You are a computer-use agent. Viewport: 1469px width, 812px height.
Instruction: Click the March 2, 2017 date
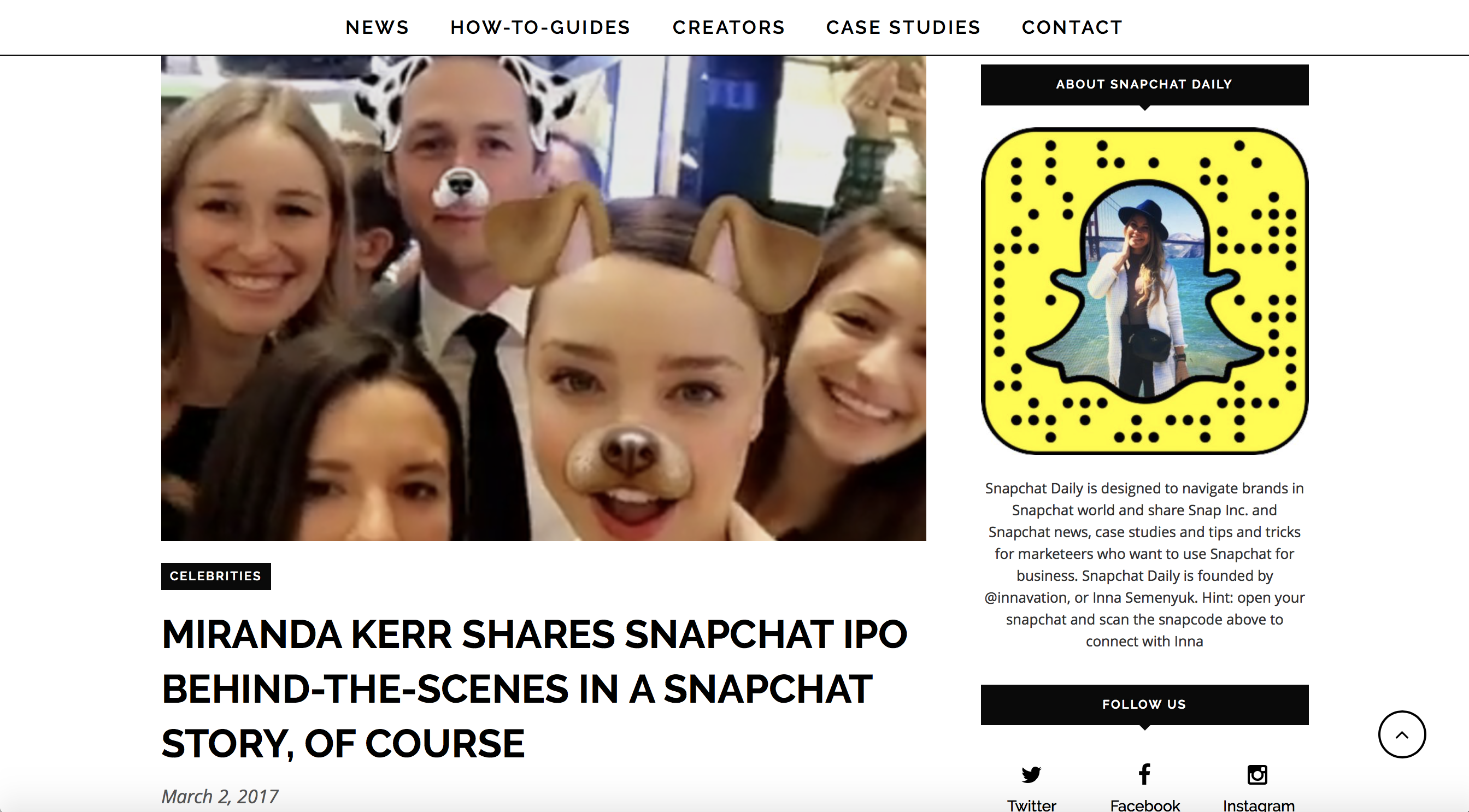tap(220, 796)
